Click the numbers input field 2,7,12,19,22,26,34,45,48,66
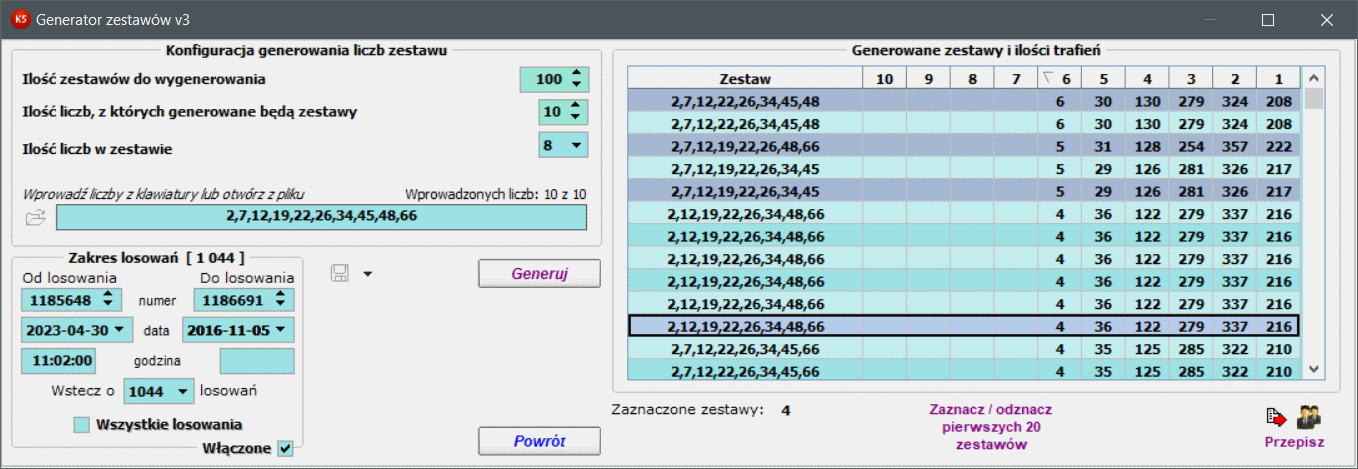Viewport: 1358px width, 469px height. pos(322,217)
